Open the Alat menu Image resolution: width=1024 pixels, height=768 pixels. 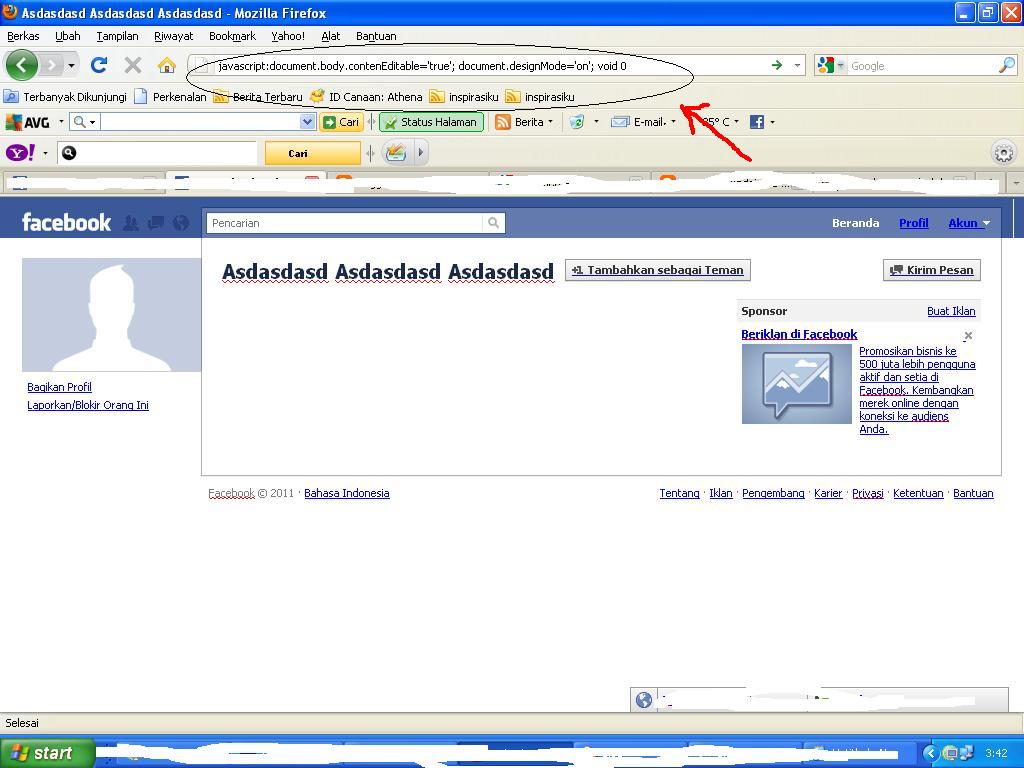pos(330,36)
